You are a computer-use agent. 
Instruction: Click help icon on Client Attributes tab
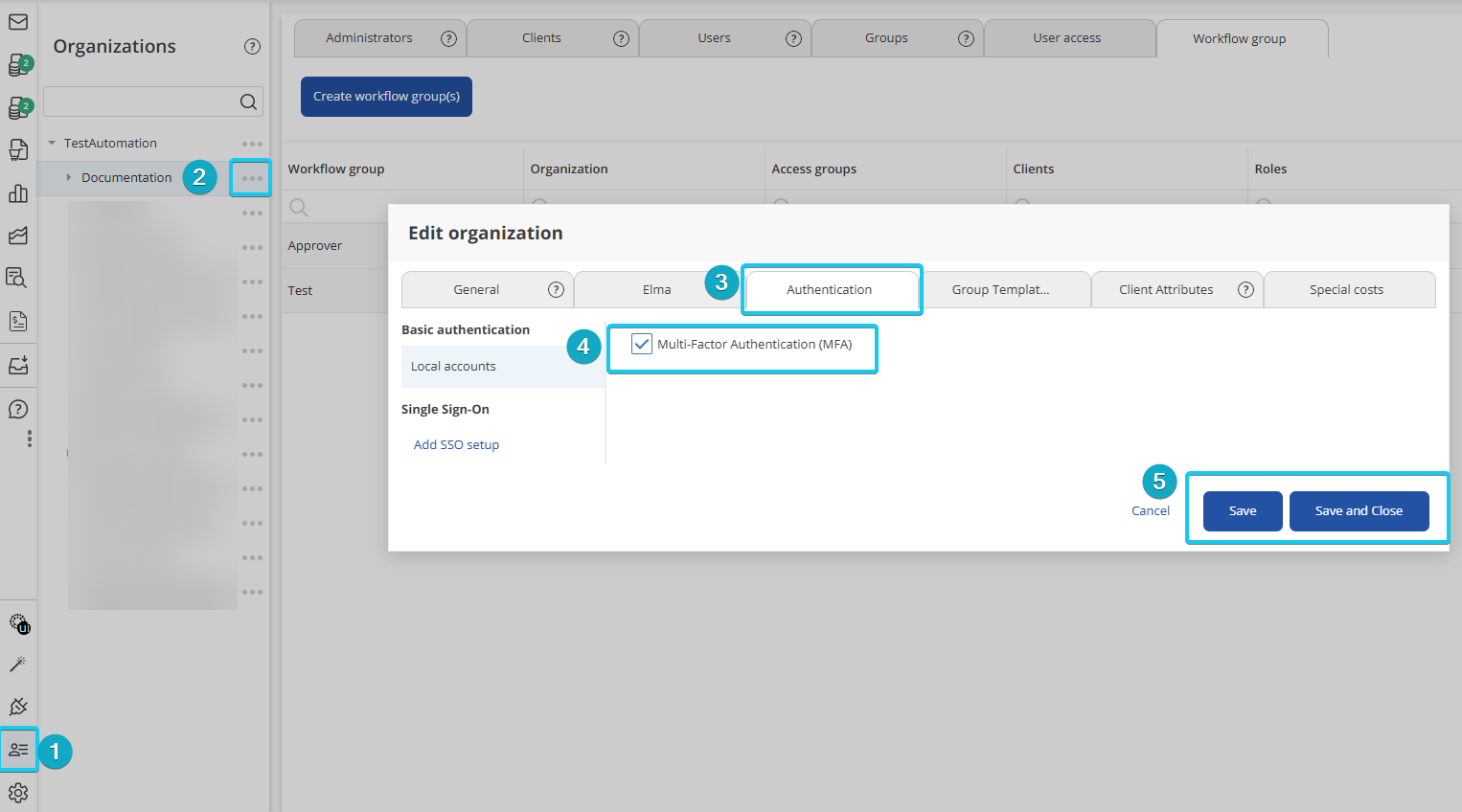coord(1245,289)
